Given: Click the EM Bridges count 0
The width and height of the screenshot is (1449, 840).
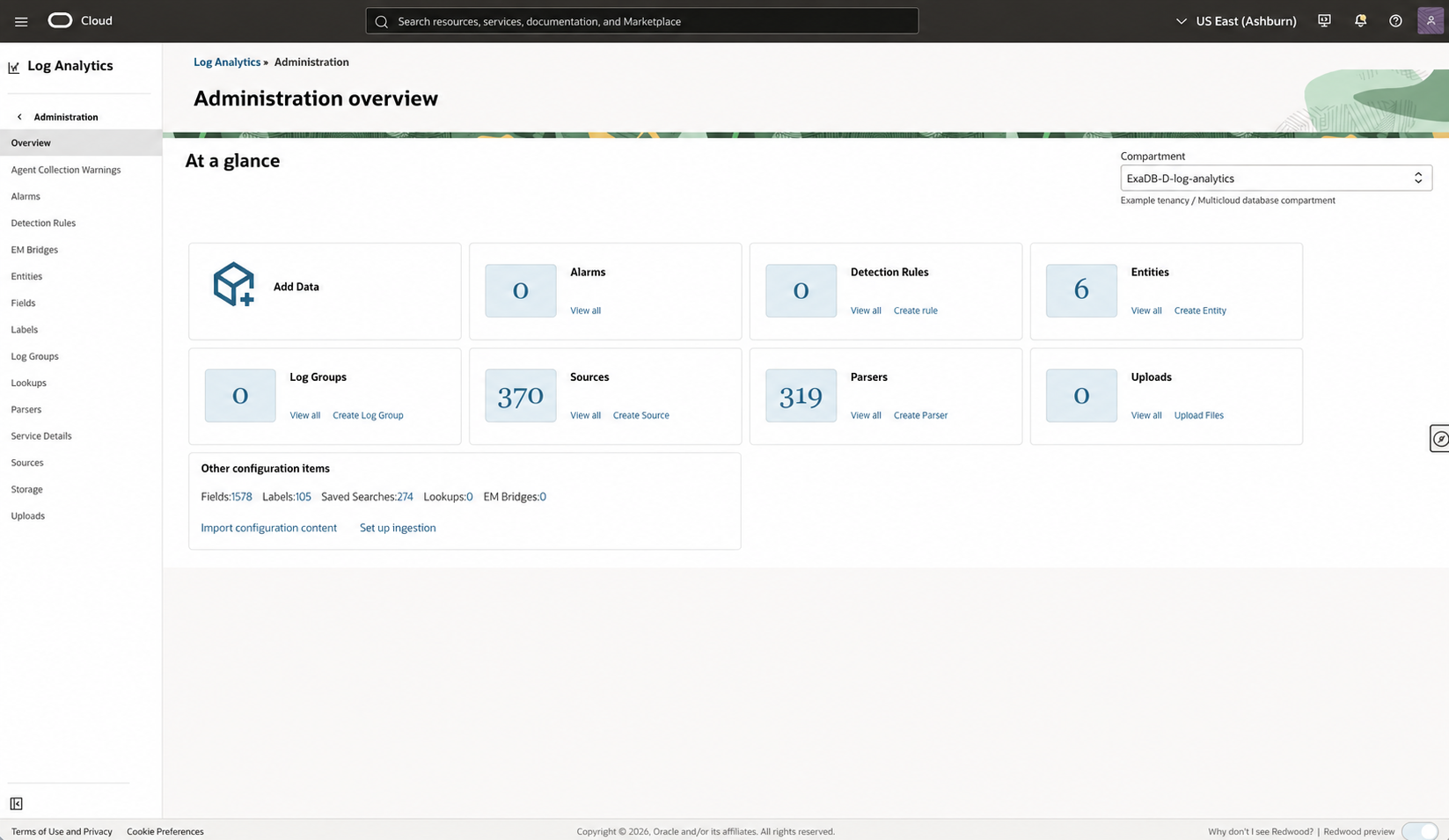Looking at the screenshot, I should pos(543,497).
